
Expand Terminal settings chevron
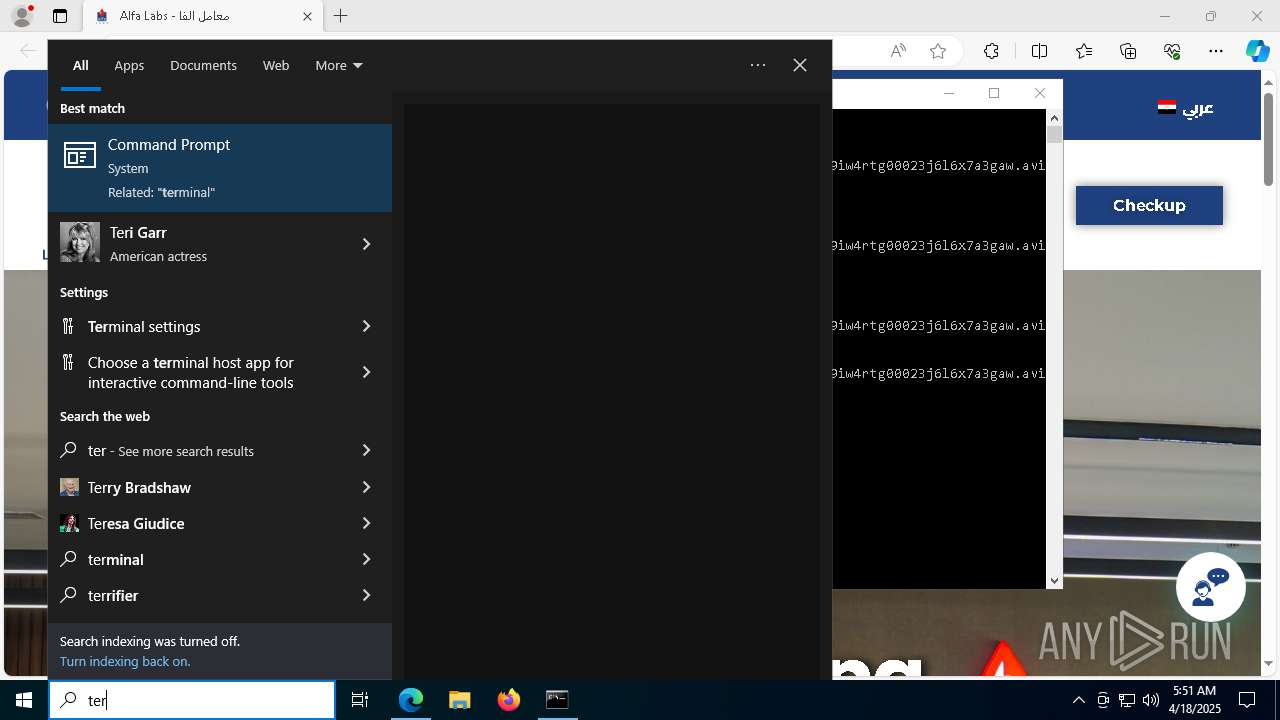coord(366,326)
